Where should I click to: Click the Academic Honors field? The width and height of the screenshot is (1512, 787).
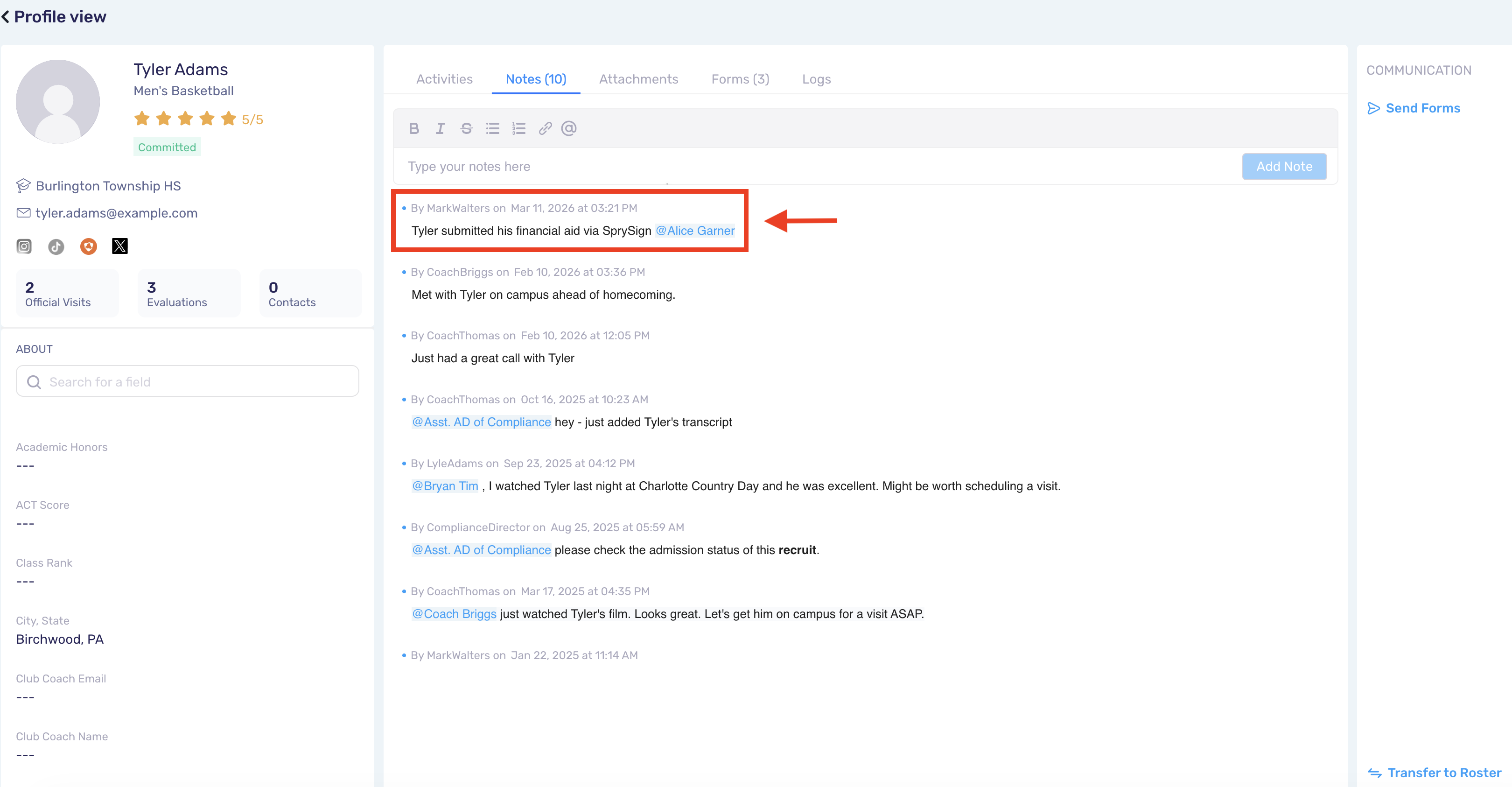click(x=62, y=447)
